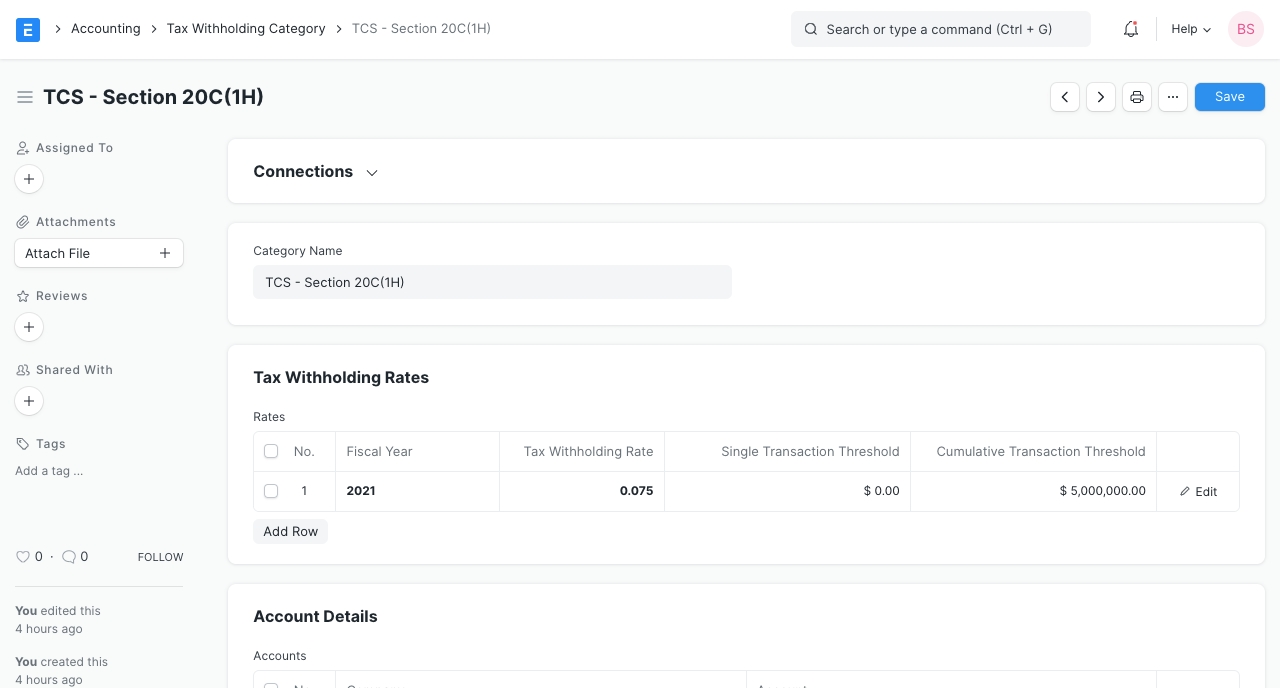Image resolution: width=1280 pixels, height=688 pixels.
Task: Like this document with heart icon
Action: tap(23, 557)
